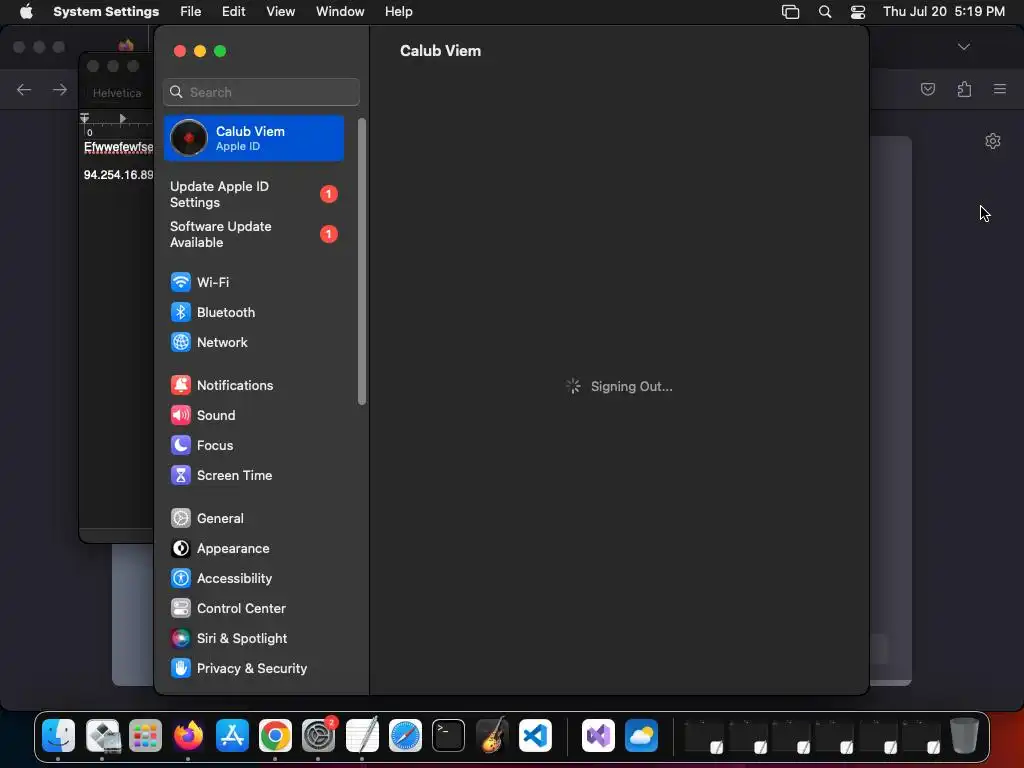Image resolution: width=1024 pixels, height=768 pixels.
Task: Focus the sidebar Search field
Action: (261, 92)
